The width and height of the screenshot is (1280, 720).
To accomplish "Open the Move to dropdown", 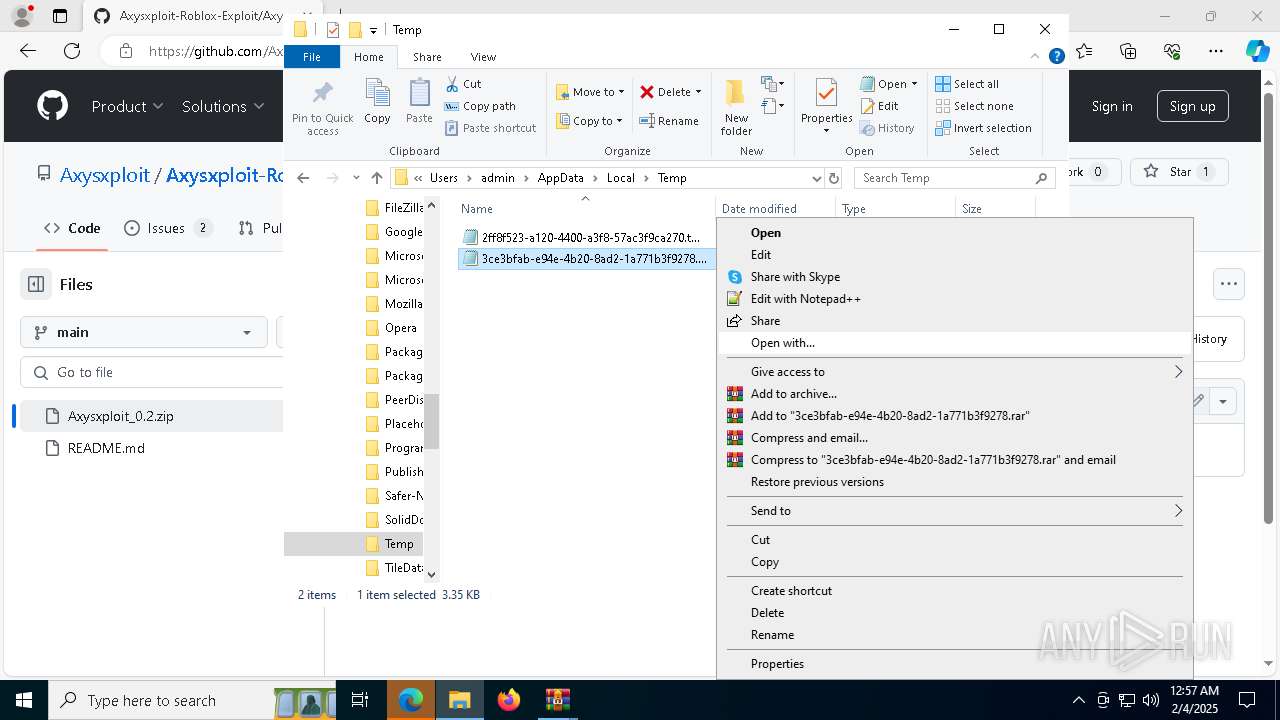I will tap(590, 92).
